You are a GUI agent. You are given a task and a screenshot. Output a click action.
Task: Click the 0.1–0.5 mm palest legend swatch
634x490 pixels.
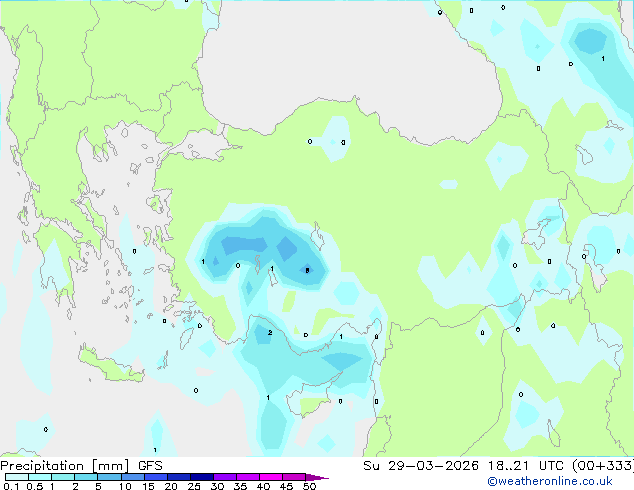pos(17,477)
